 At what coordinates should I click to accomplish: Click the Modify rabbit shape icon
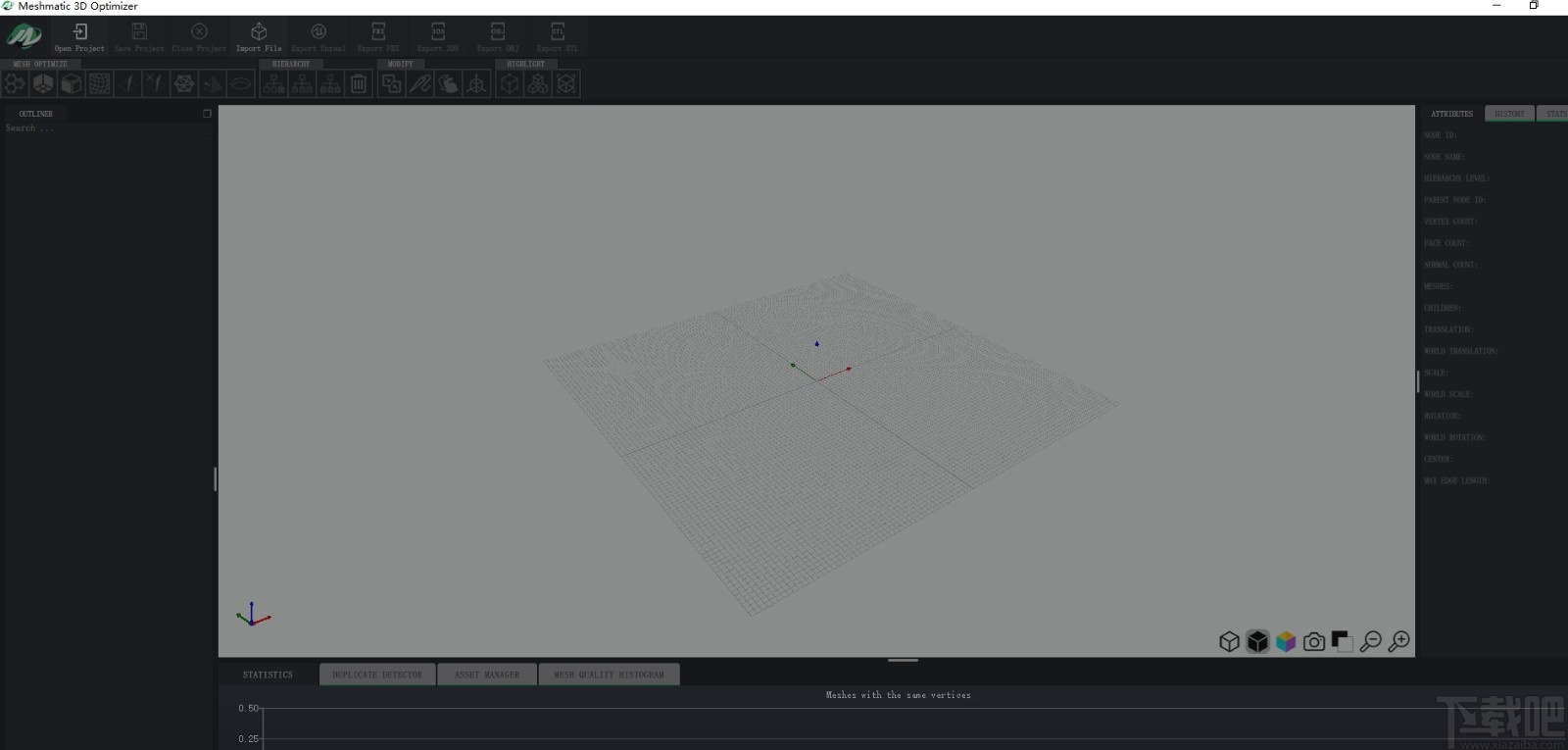click(x=449, y=84)
